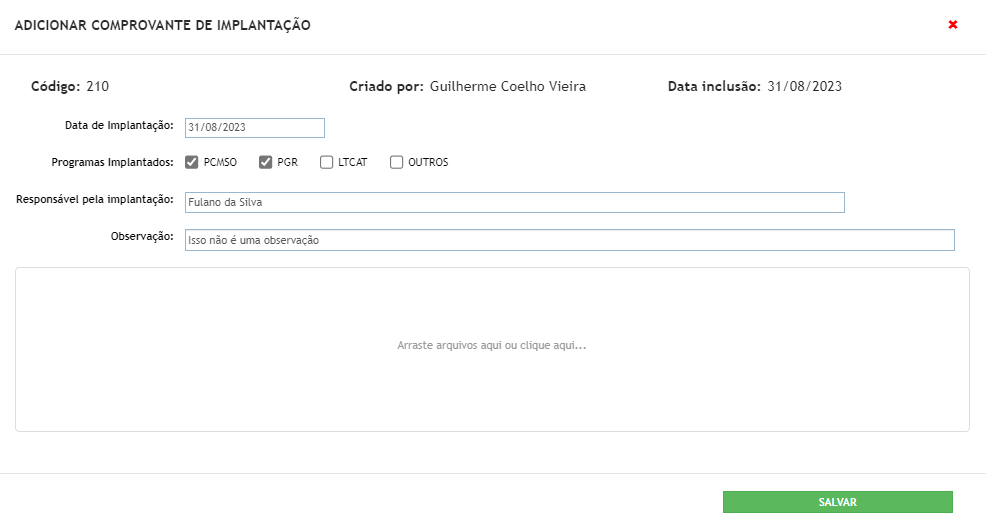Click the Programas Implantados label
Image resolution: width=986 pixels, height=529 pixels.
coord(113,162)
